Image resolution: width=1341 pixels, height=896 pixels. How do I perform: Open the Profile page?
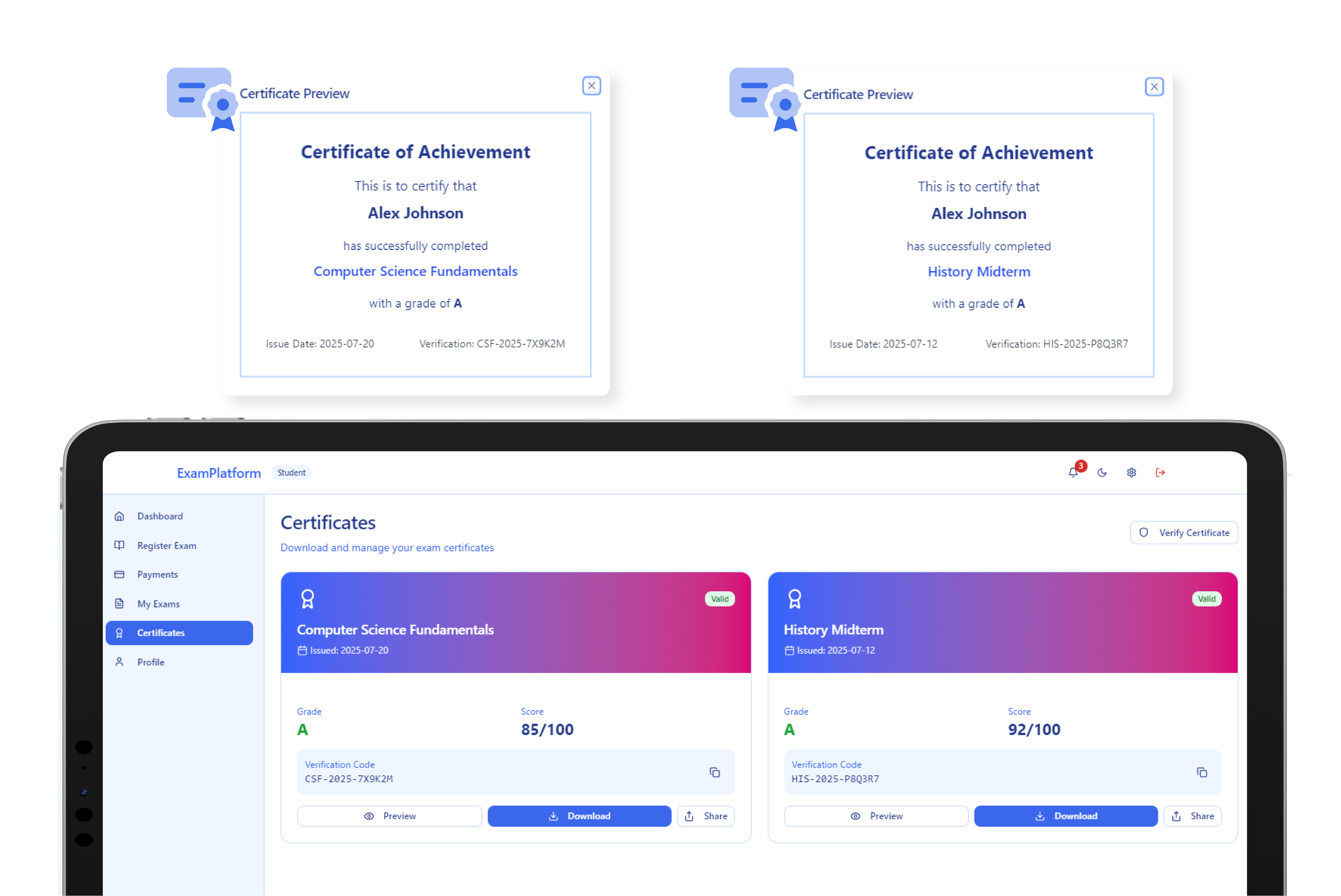click(x=179, y=662)
